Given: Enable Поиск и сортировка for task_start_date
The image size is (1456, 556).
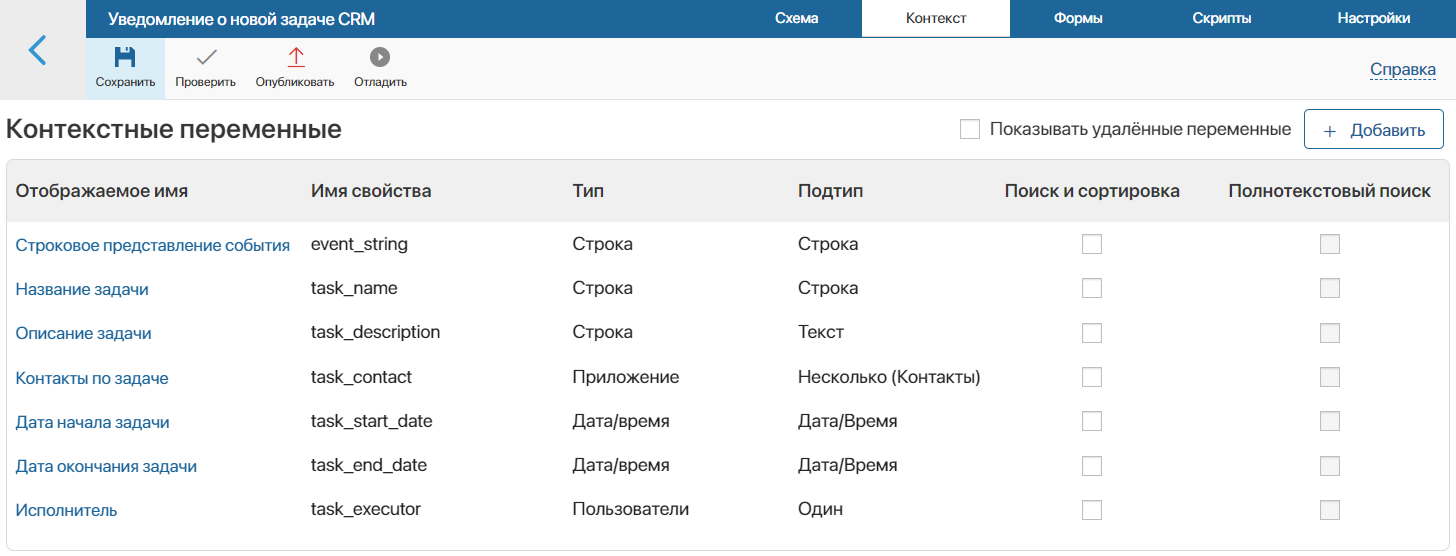Looking at the screenshot, I should point(1092,421).
